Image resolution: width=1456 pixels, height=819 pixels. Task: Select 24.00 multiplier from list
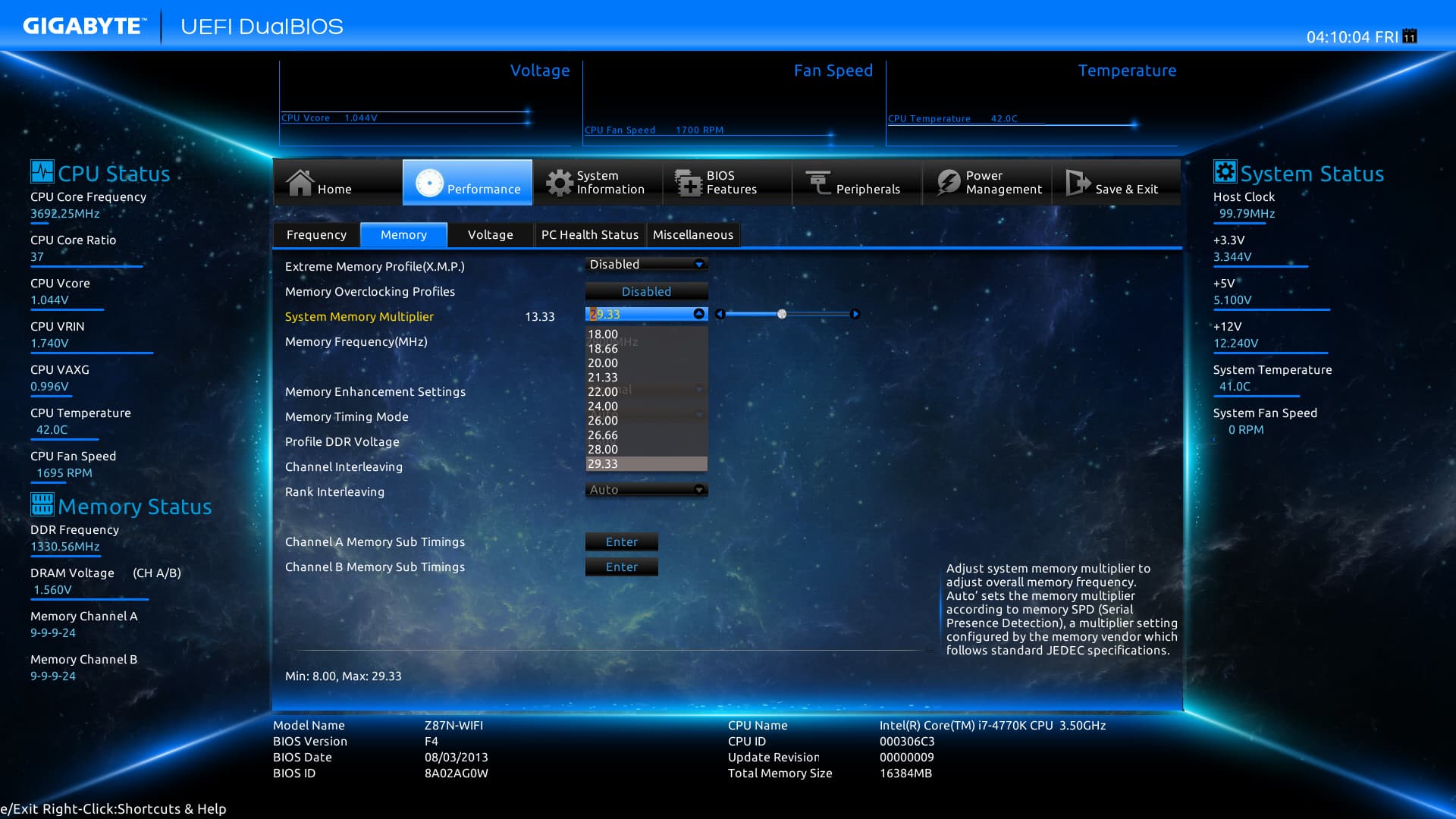coord(603,406)
